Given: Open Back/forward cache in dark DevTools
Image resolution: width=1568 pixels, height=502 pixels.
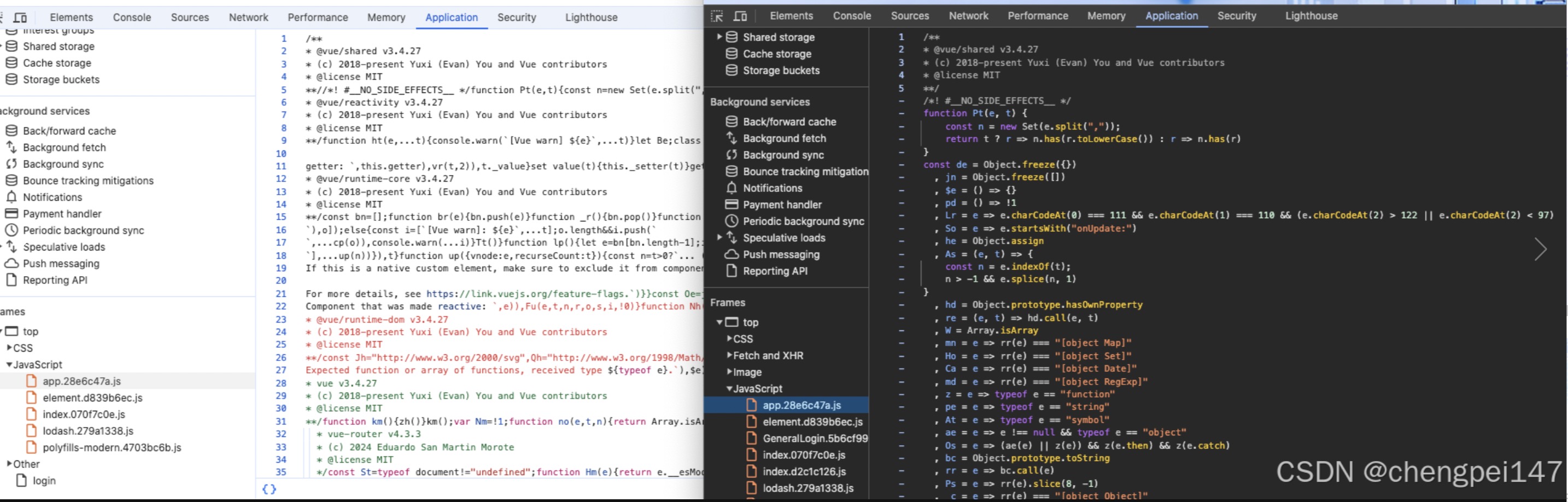Looking at the screenshot, I should coord(789,122).
